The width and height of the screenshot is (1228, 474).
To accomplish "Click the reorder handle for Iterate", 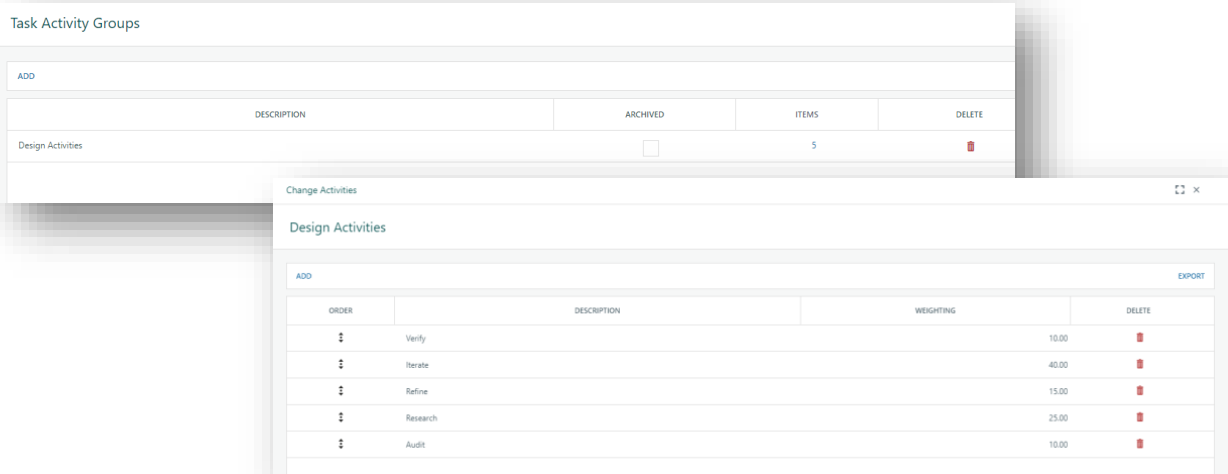I will tap(341, 364).
